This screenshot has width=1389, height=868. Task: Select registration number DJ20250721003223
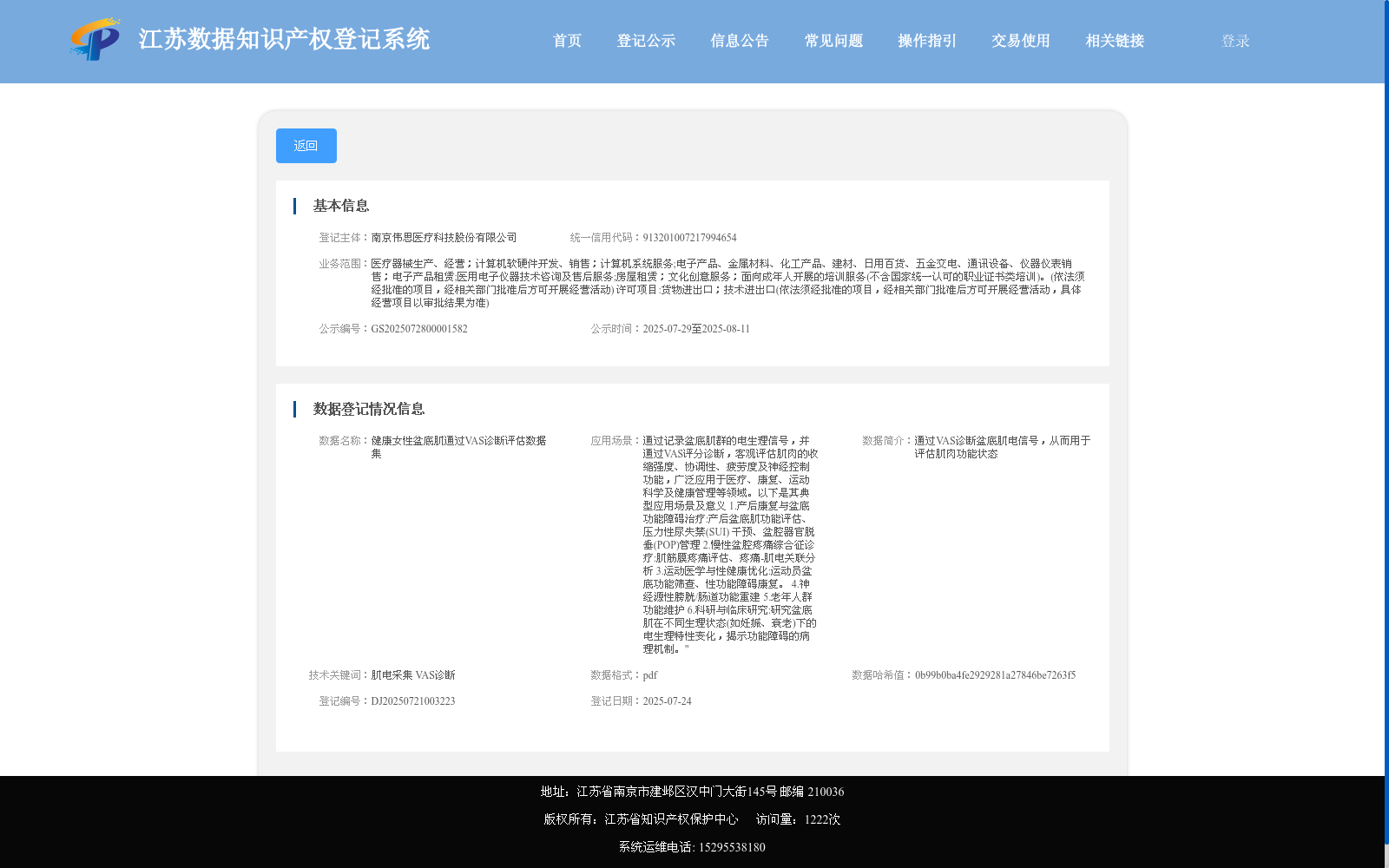click(x=413, y=701)
